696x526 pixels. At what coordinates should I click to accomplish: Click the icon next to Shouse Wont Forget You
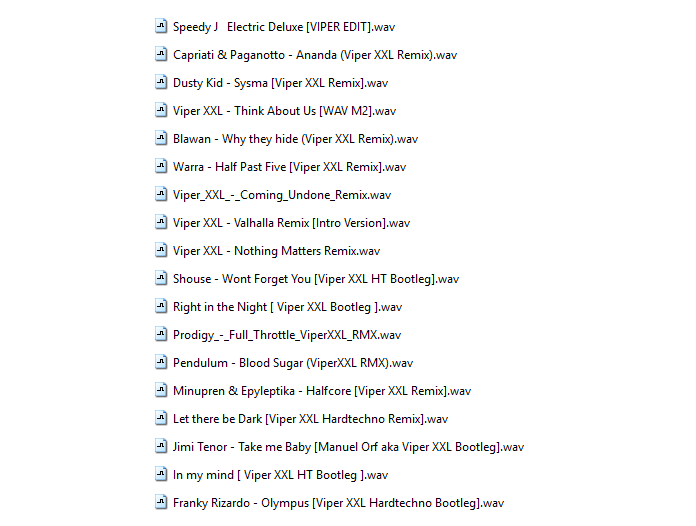(161, 277)
